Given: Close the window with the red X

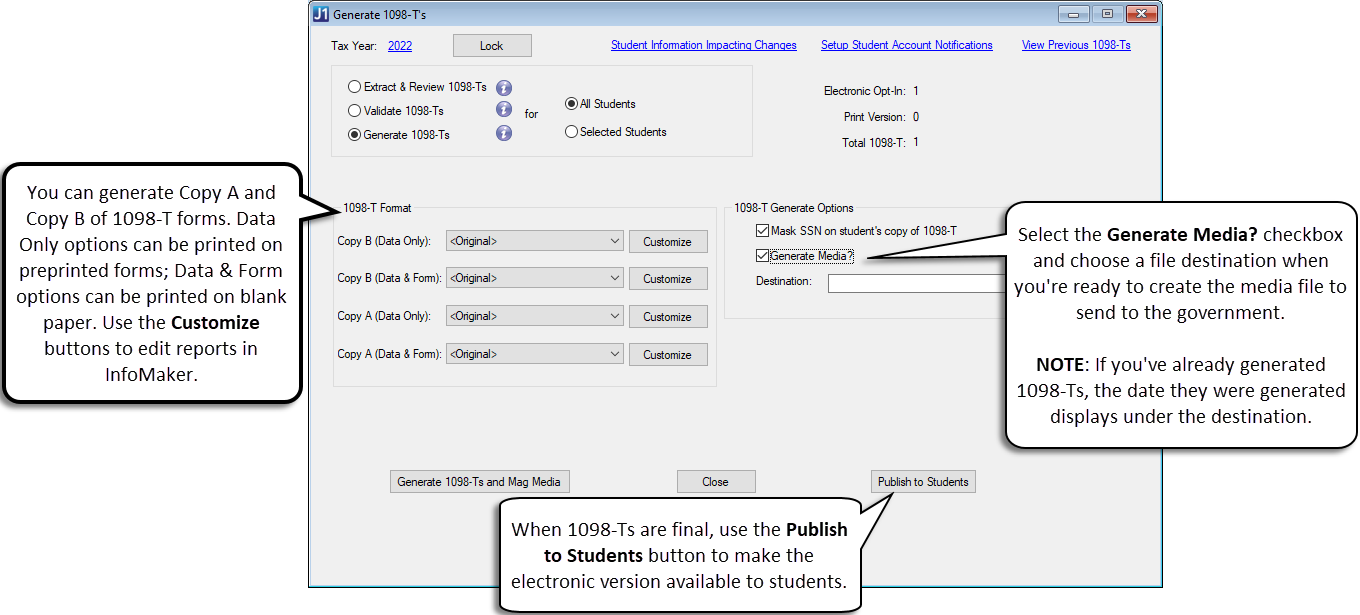Looking at the screenshot, I should point(1141,14).
